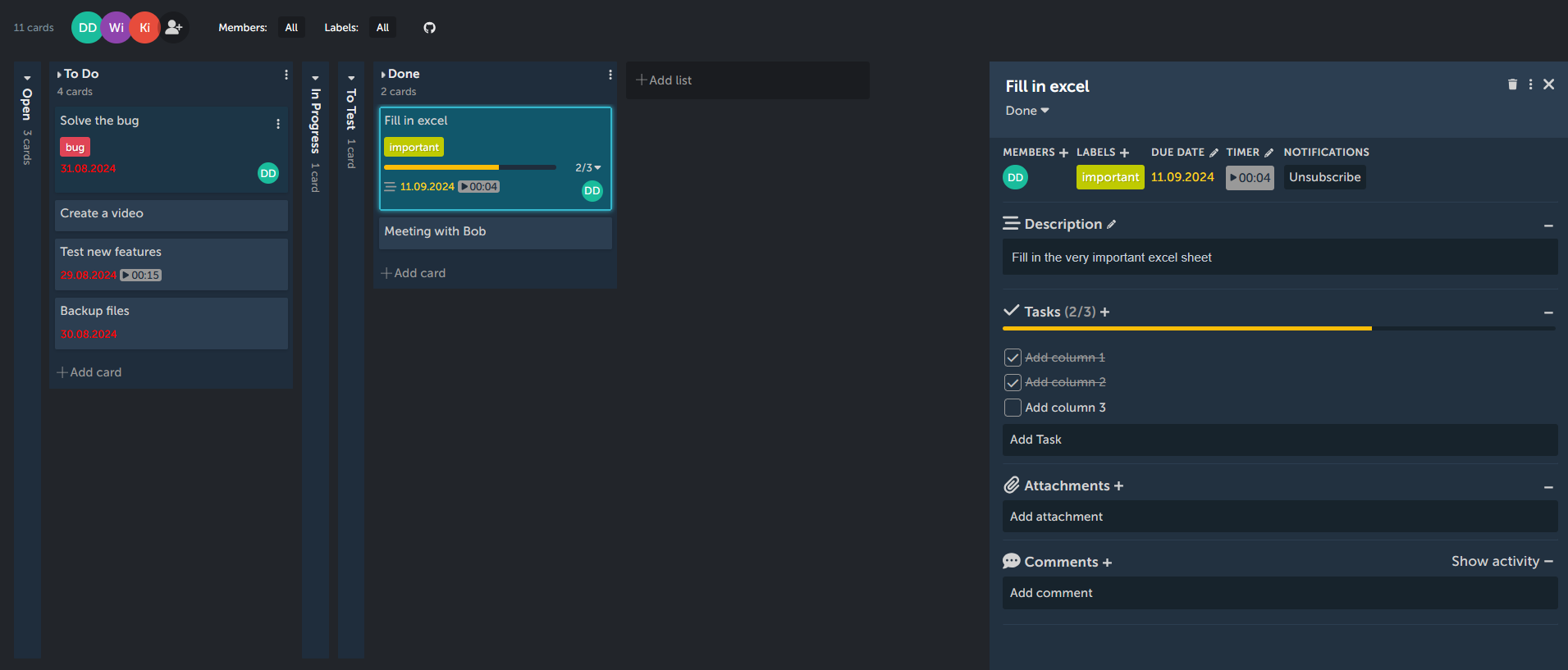The height and width of the screenshot is (670, 1568).
Task: Open Solve the bug card menu
Action: [x=278, y=124]
